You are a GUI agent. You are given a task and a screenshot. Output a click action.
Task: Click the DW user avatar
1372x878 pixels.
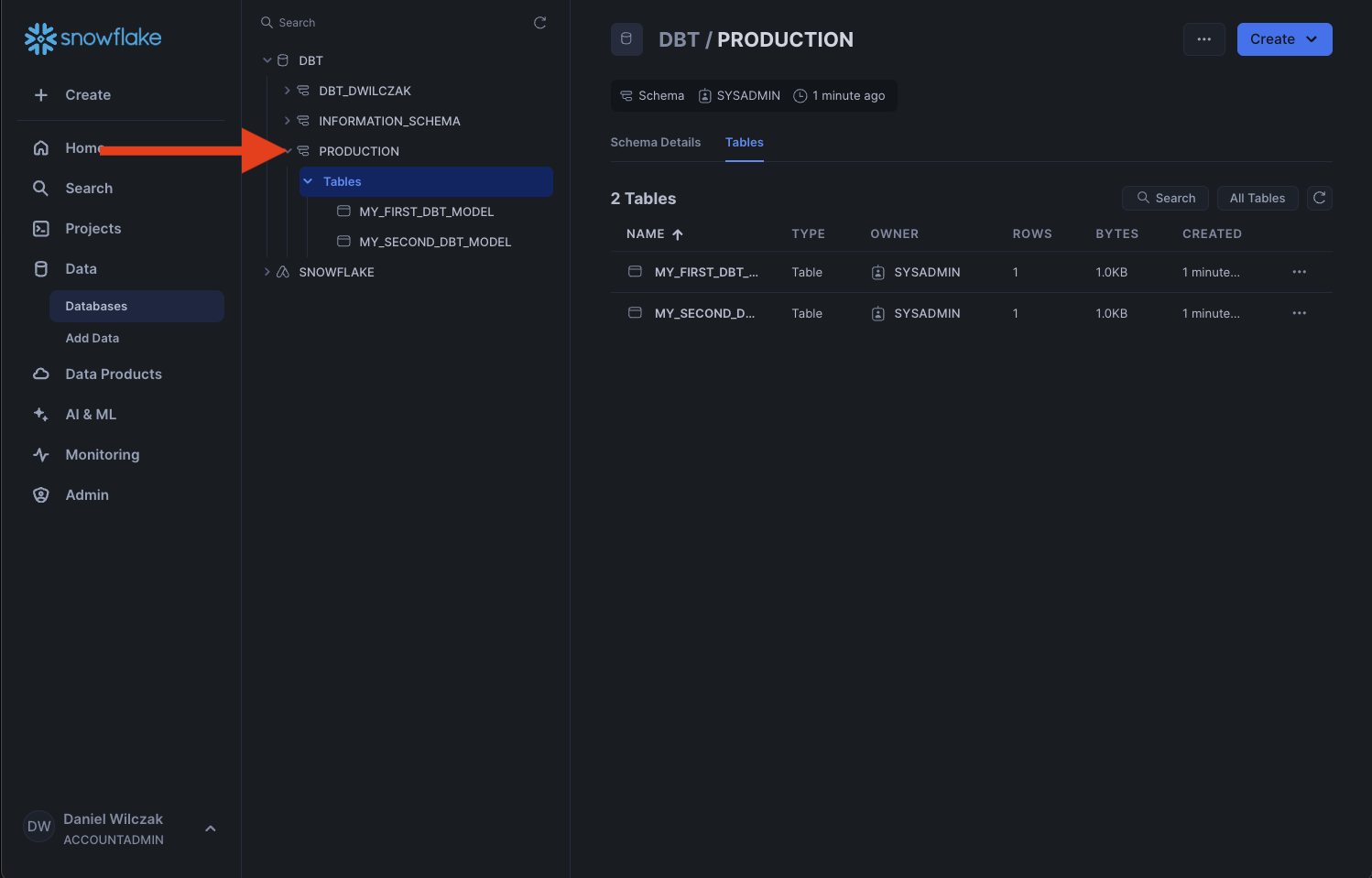click(38, 827)
